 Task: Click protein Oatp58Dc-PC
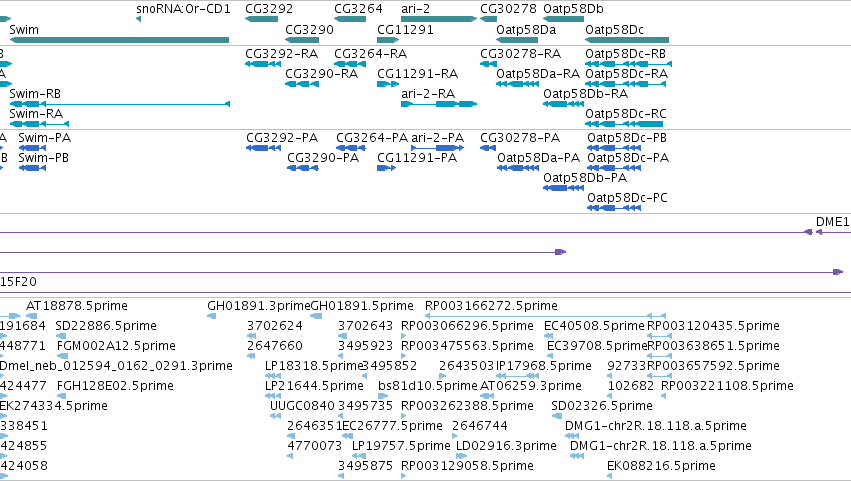point(614,208)
